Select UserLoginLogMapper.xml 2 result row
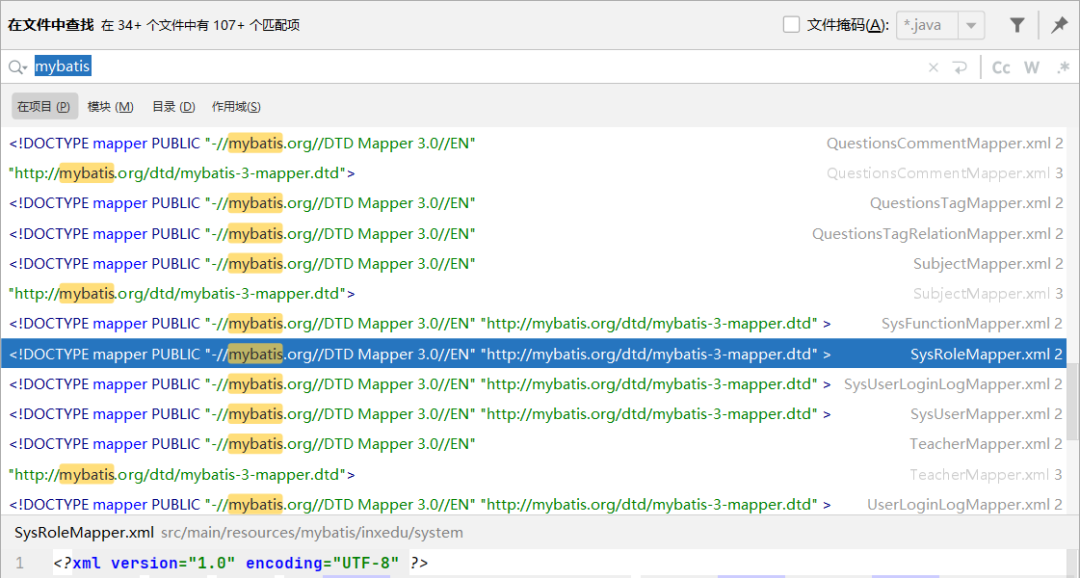The width and height of the screenshot is (1080, 578). pos(534,504)
